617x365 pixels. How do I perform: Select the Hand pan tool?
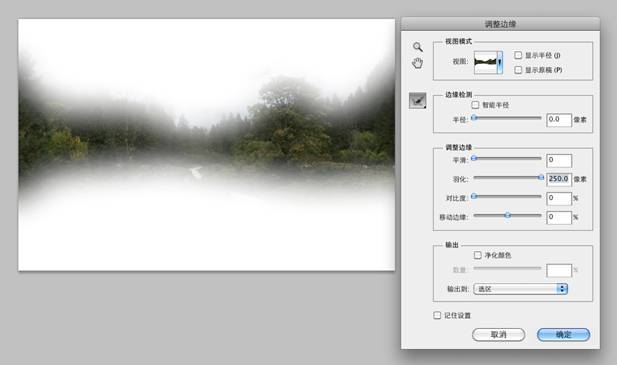click(417, 63)
